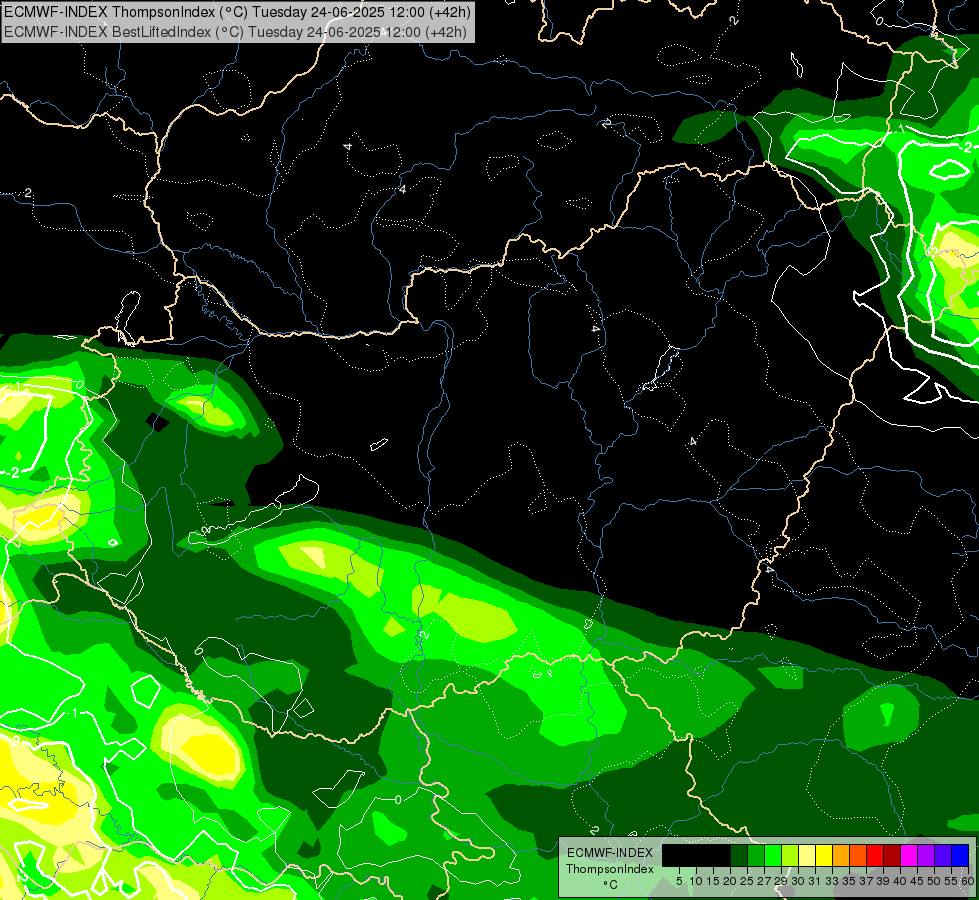Click the purple 45–50 legend swatch
Image resolution: width=979 pixels, height=900 pixels.
click(926, 855)
